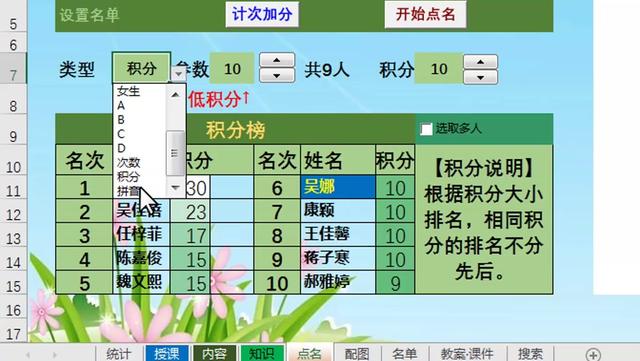Screen dimensions: 640x361
Task: Click the 姓名 column header
Action: tap(338, 160)
